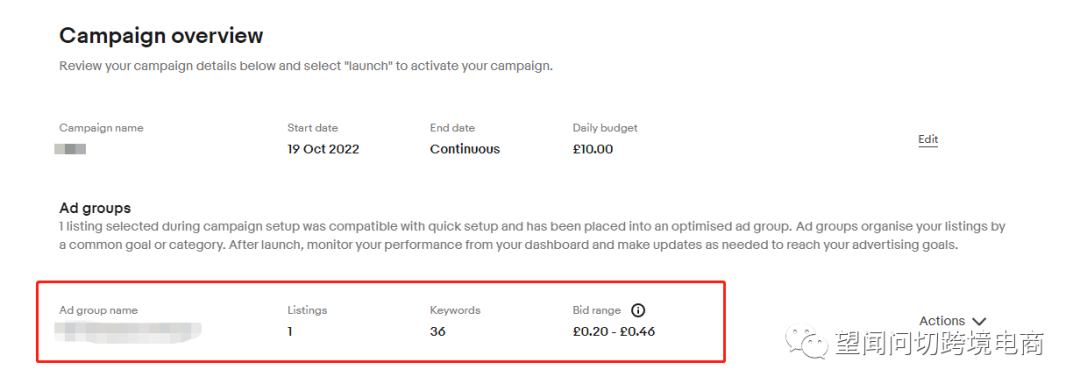
Task: Click the Ad group name label
Action: 98,310
